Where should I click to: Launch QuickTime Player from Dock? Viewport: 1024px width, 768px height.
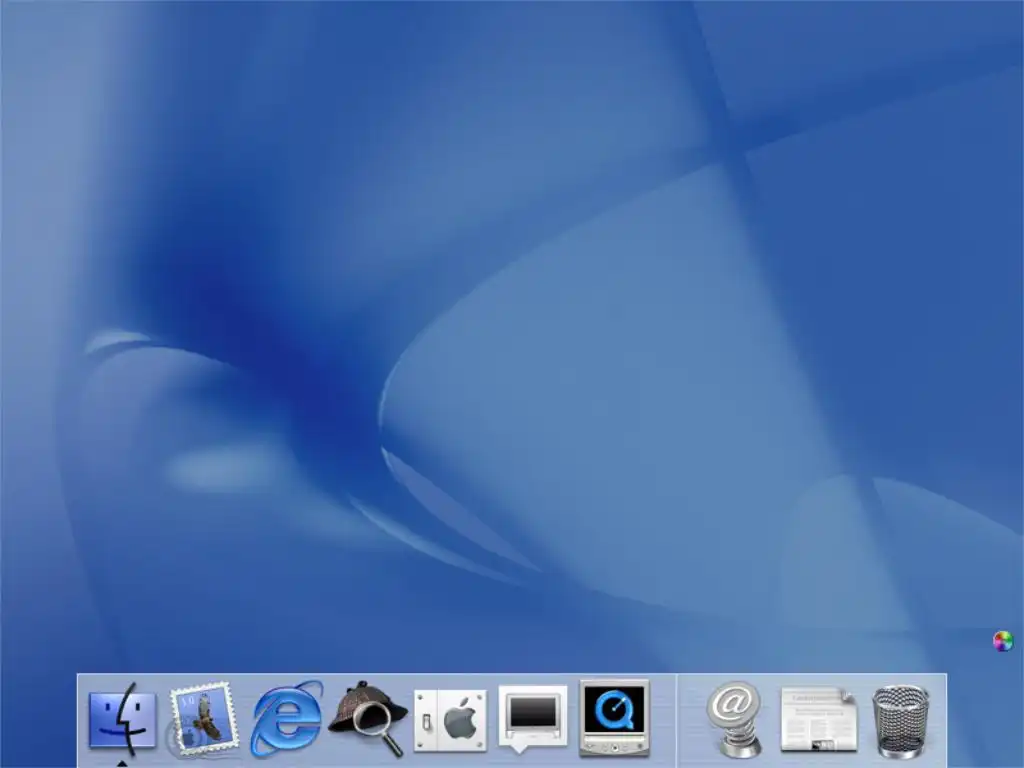pos(614,717)
